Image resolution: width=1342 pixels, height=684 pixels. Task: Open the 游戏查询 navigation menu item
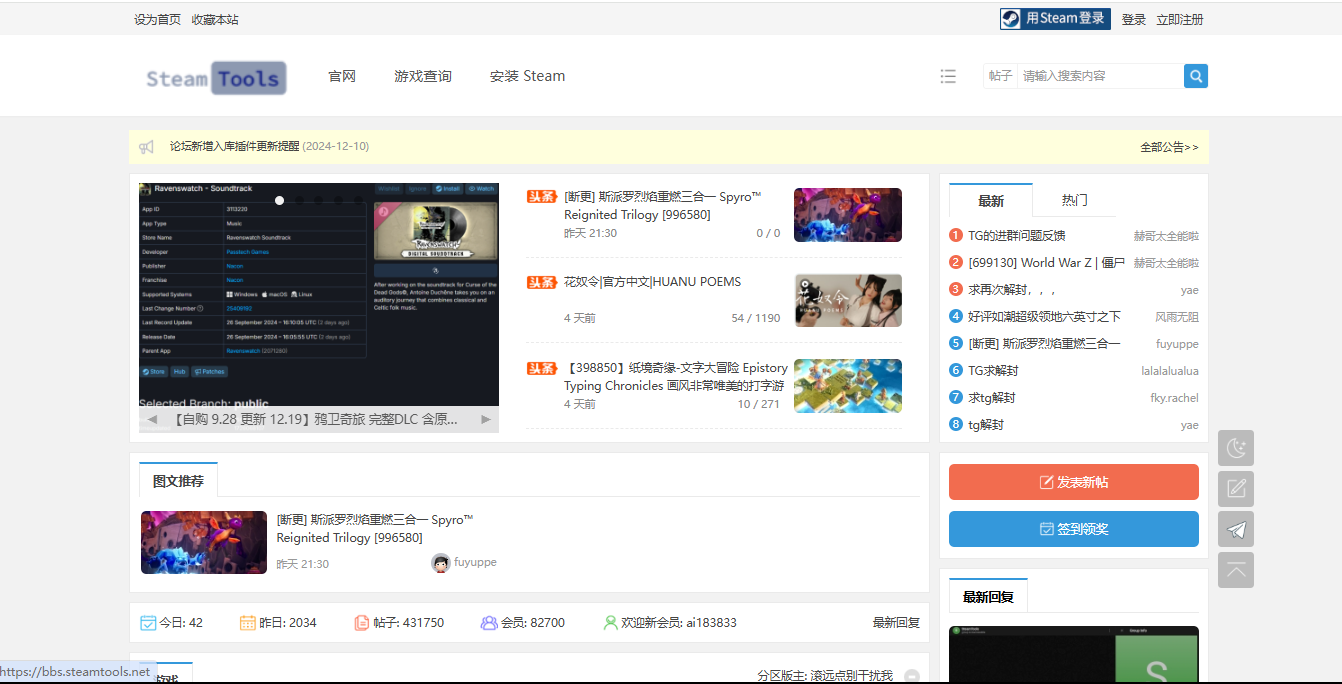pyautogui.click(x=422, y=76)
